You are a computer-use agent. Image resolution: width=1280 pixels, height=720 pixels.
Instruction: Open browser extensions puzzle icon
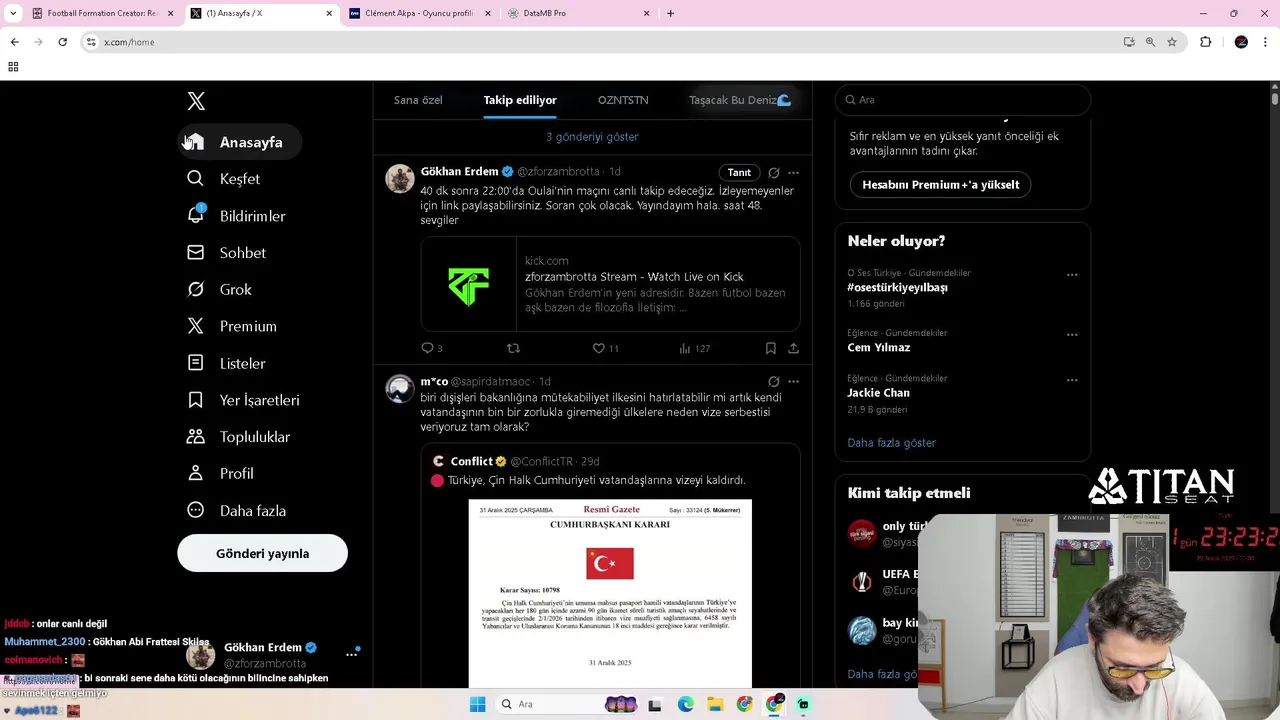click(1205, 42)
